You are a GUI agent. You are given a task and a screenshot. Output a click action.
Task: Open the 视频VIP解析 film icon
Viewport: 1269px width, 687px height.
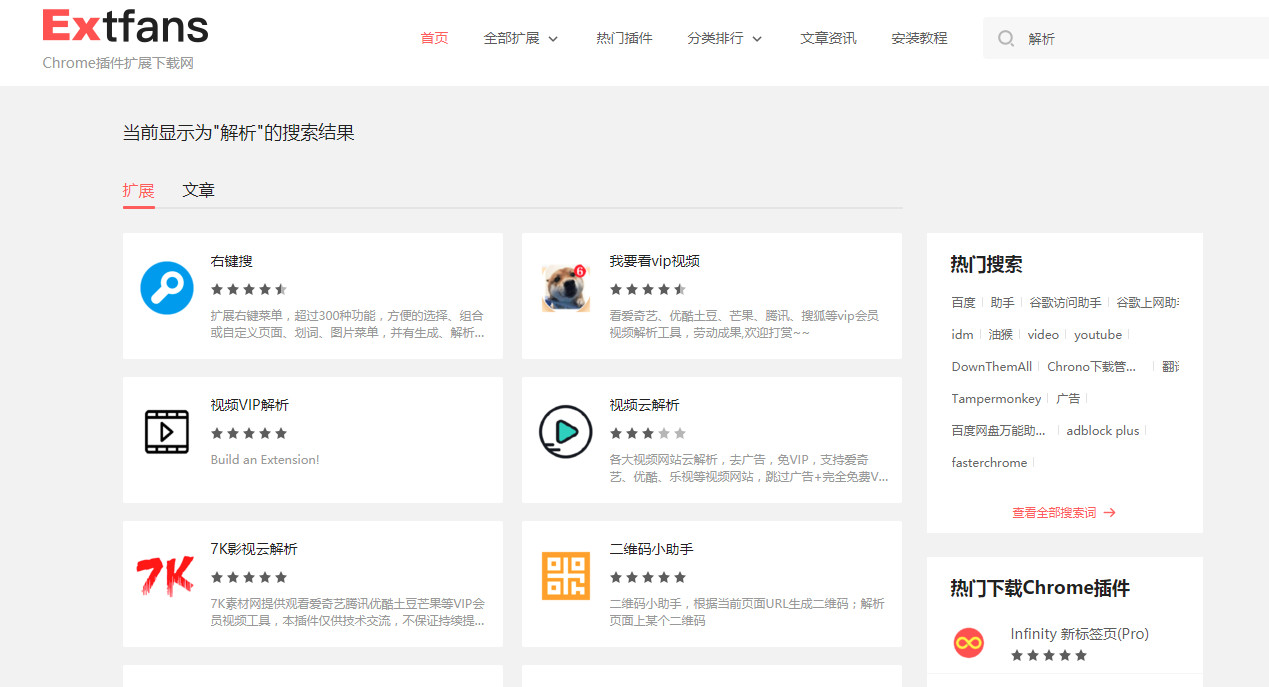pos(166,432)
